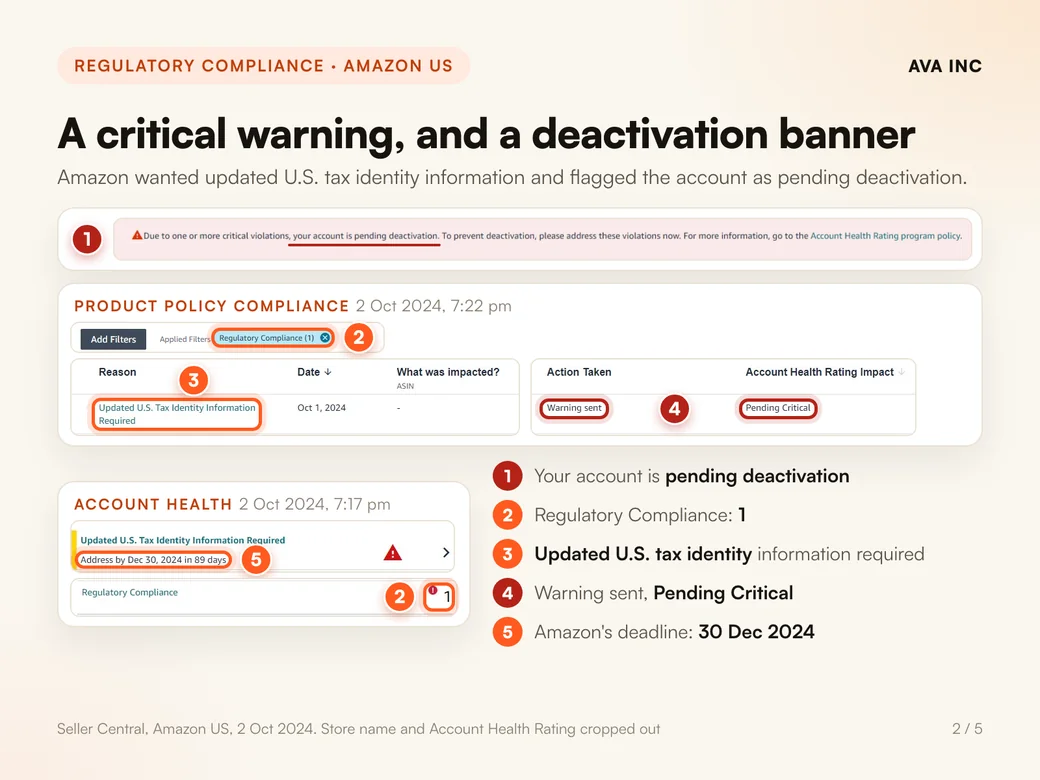Remove the Regulatory Compliance (1) filter

coord(325,338)
